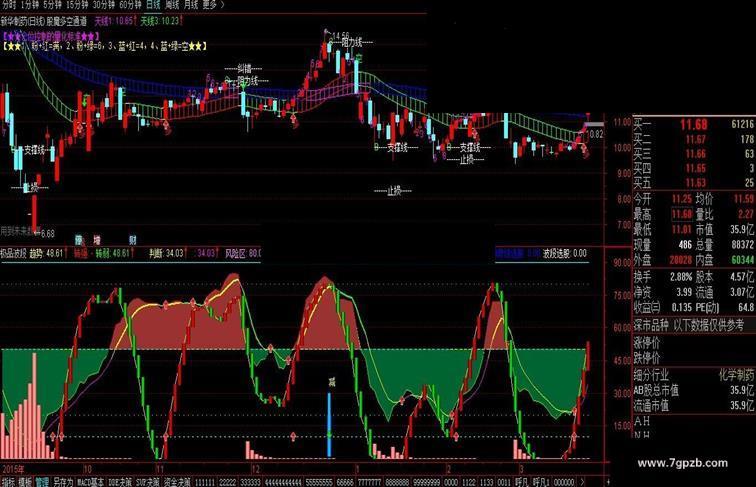
Task: Click the 财 event marker under chart
Action: click(133, 240)
